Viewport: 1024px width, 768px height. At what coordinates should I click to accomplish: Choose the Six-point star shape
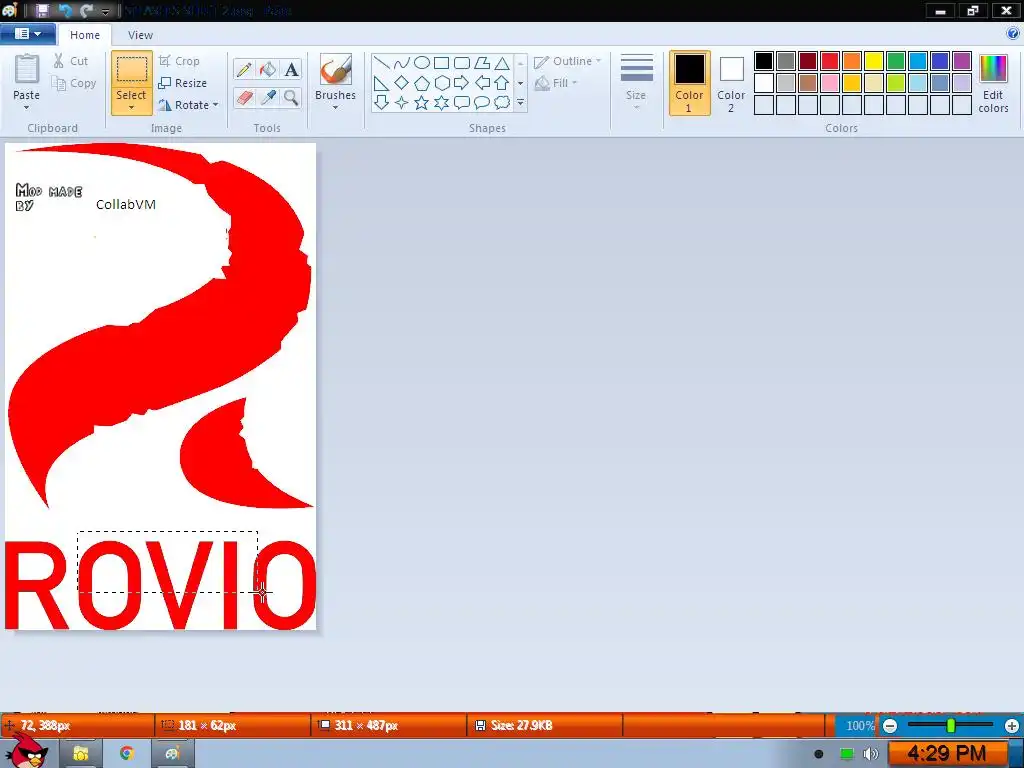click(441, 103)
